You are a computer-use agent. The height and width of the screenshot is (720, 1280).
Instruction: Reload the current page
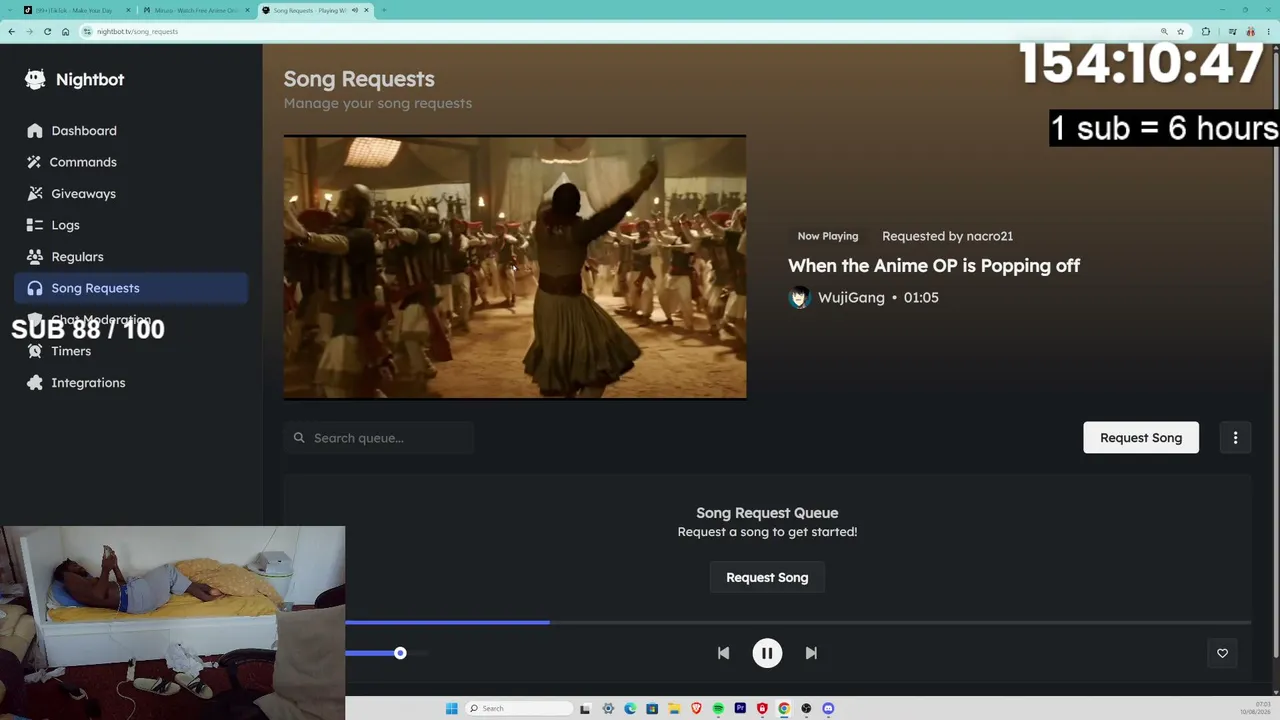[47, 31]
